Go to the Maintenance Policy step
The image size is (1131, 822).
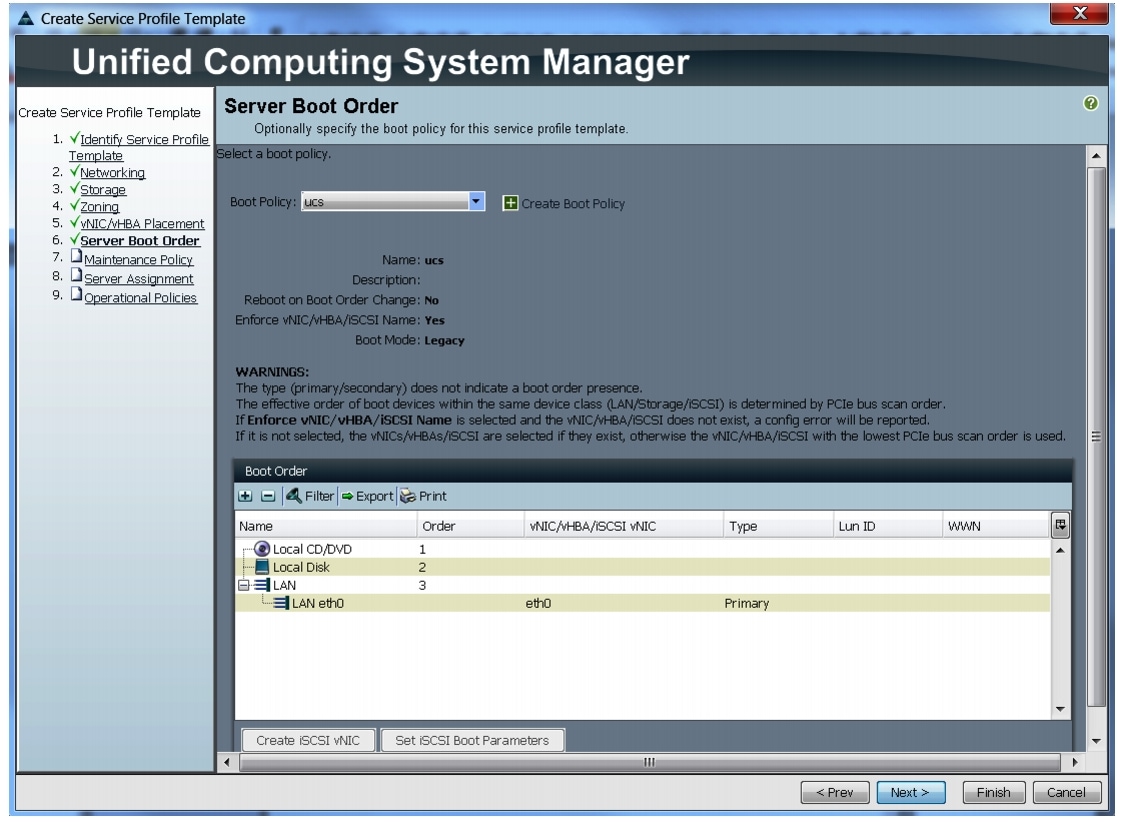138,260
